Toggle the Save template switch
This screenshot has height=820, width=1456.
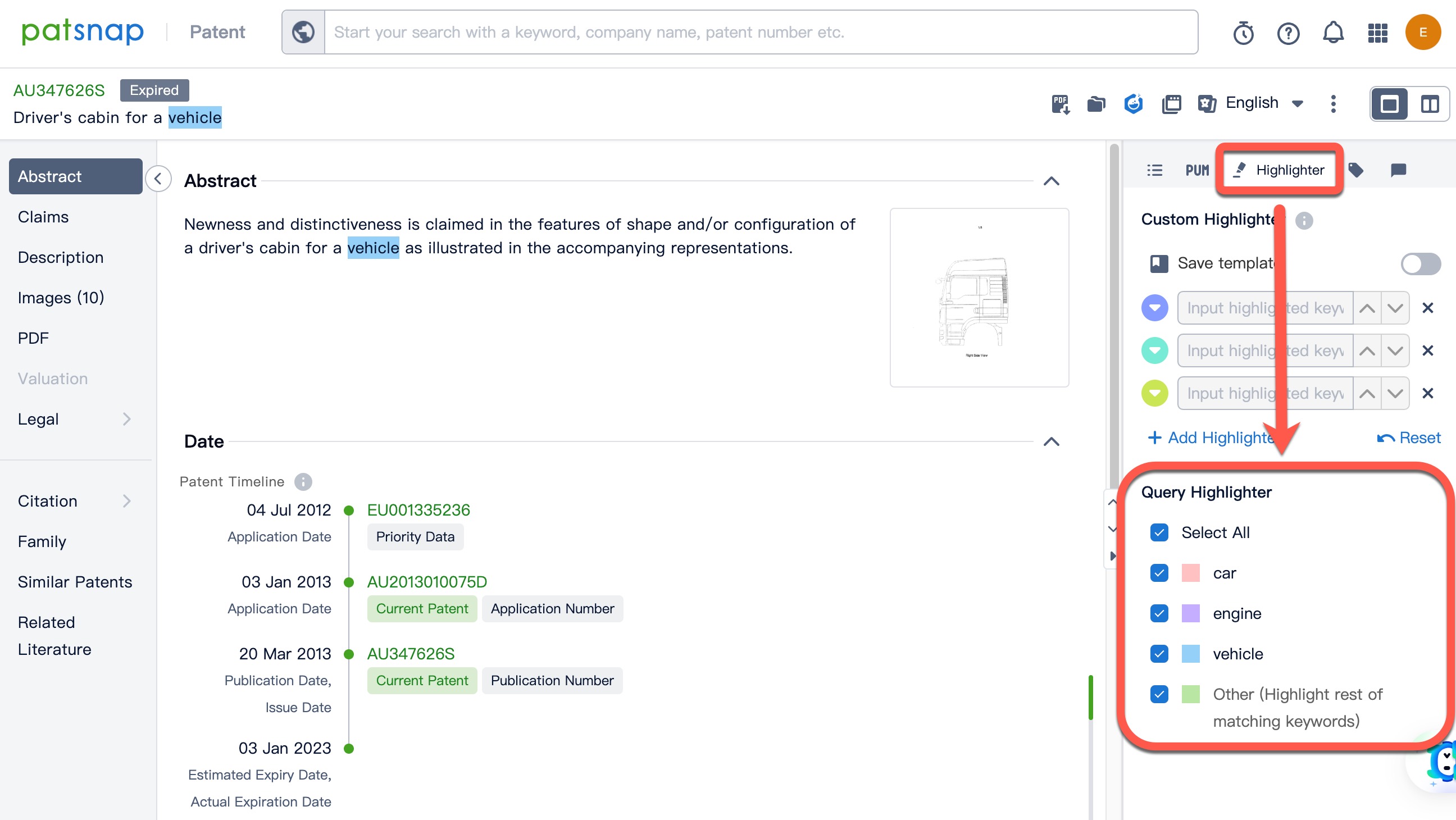[1420, 263]
